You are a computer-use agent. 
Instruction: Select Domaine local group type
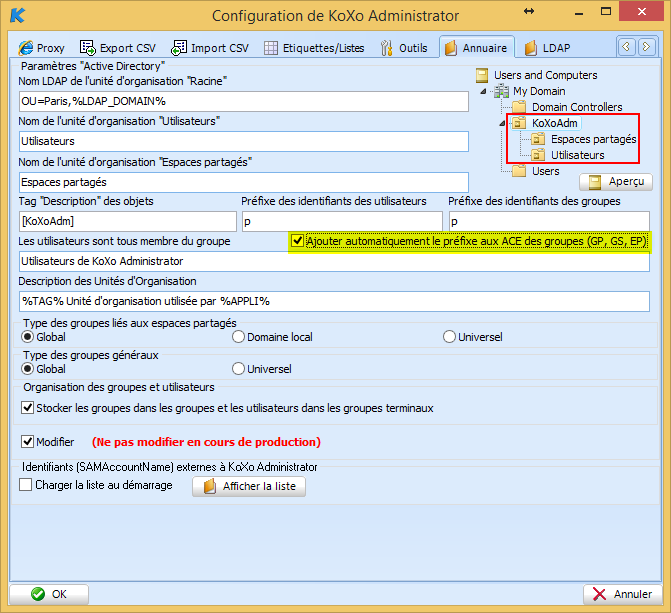[x=238, y=337]
